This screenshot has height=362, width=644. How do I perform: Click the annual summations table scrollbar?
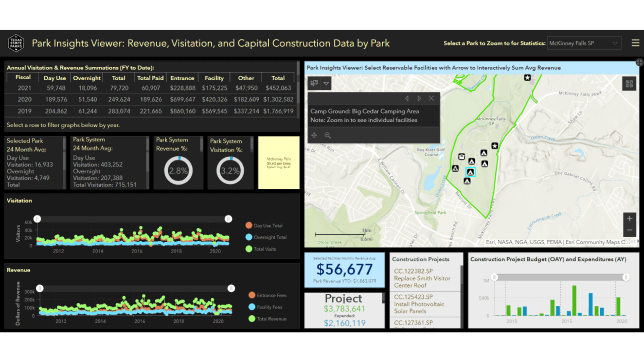point(298,90)
